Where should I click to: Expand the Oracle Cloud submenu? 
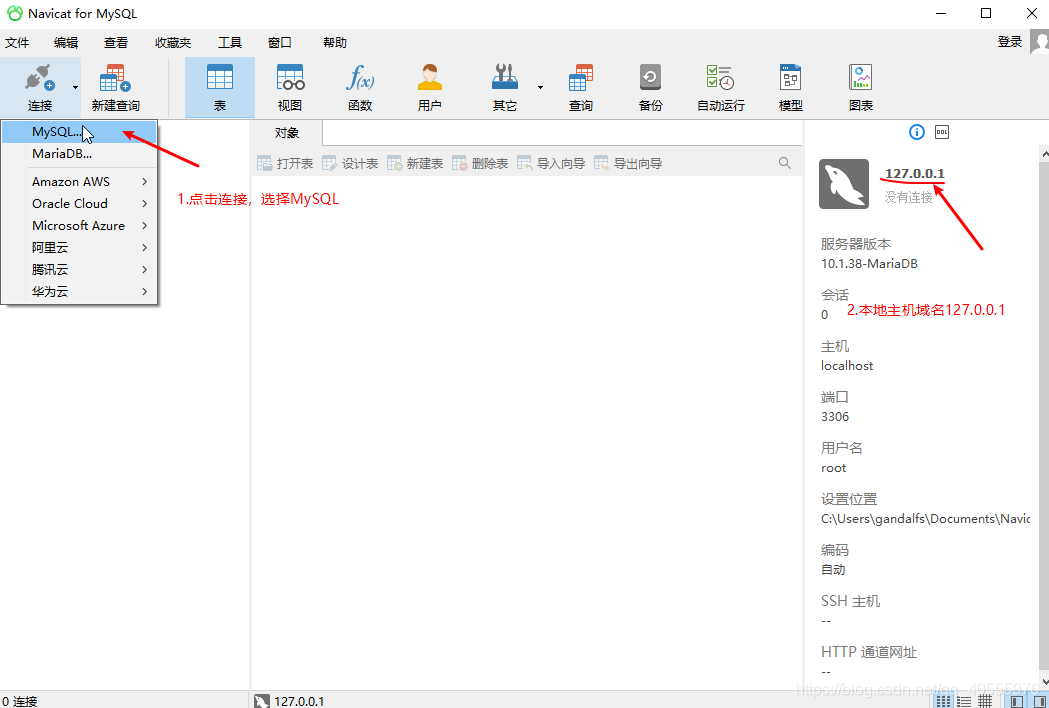145,203
